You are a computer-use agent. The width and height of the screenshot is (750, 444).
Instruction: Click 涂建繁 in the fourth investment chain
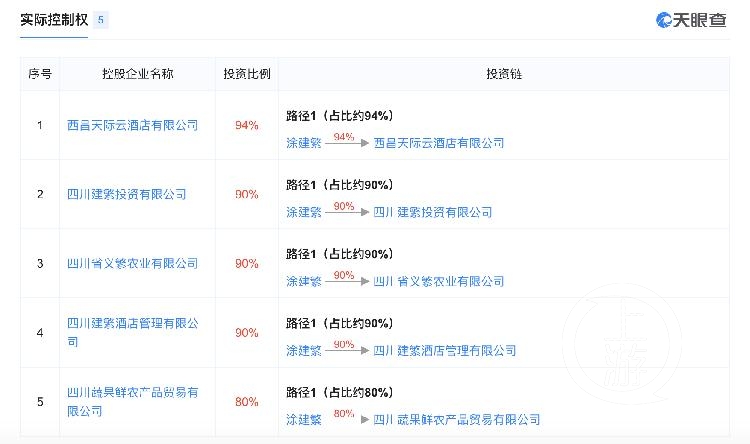pos(304,350)
